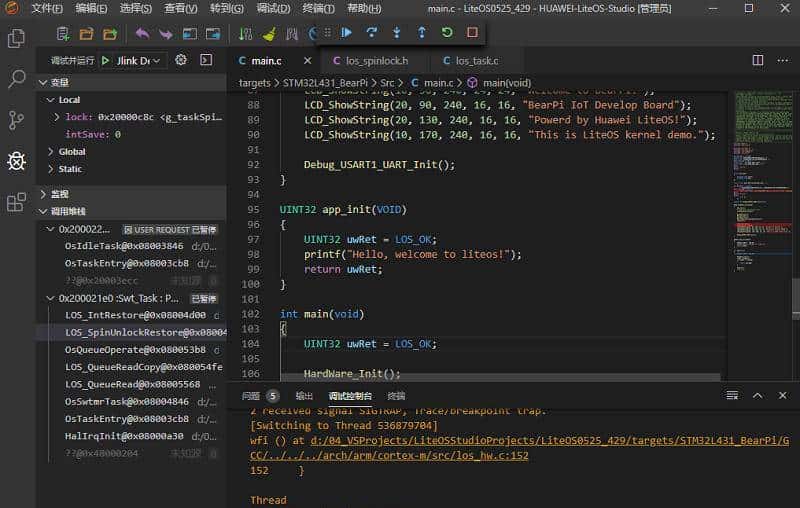This screenshot has height=508, width=800.
Task: Open the Explorer view in activity bar
Action: tap(16, 38)
